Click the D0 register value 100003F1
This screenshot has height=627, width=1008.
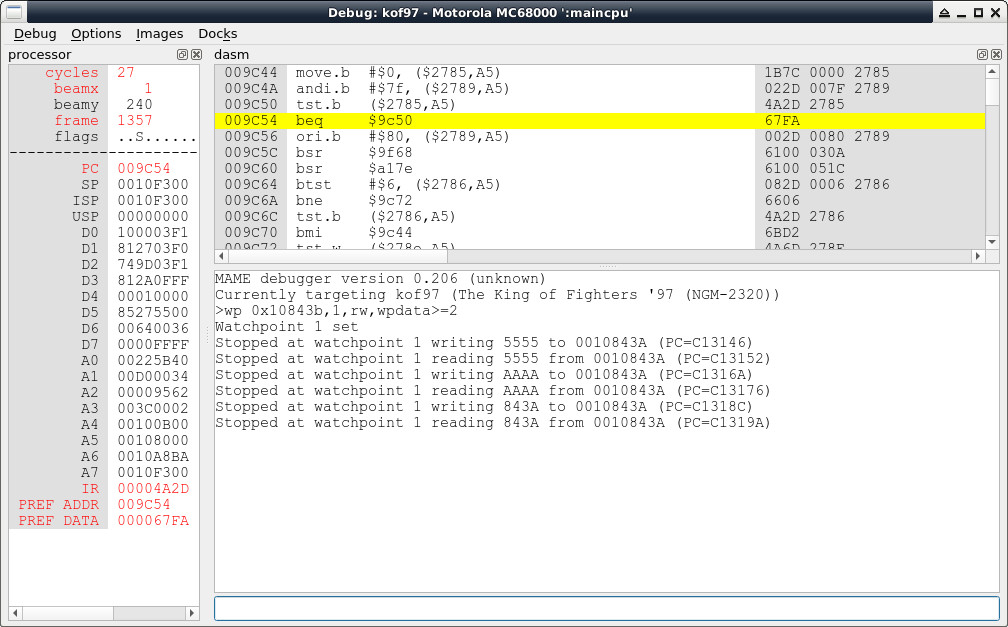click(x=153, y=232)
